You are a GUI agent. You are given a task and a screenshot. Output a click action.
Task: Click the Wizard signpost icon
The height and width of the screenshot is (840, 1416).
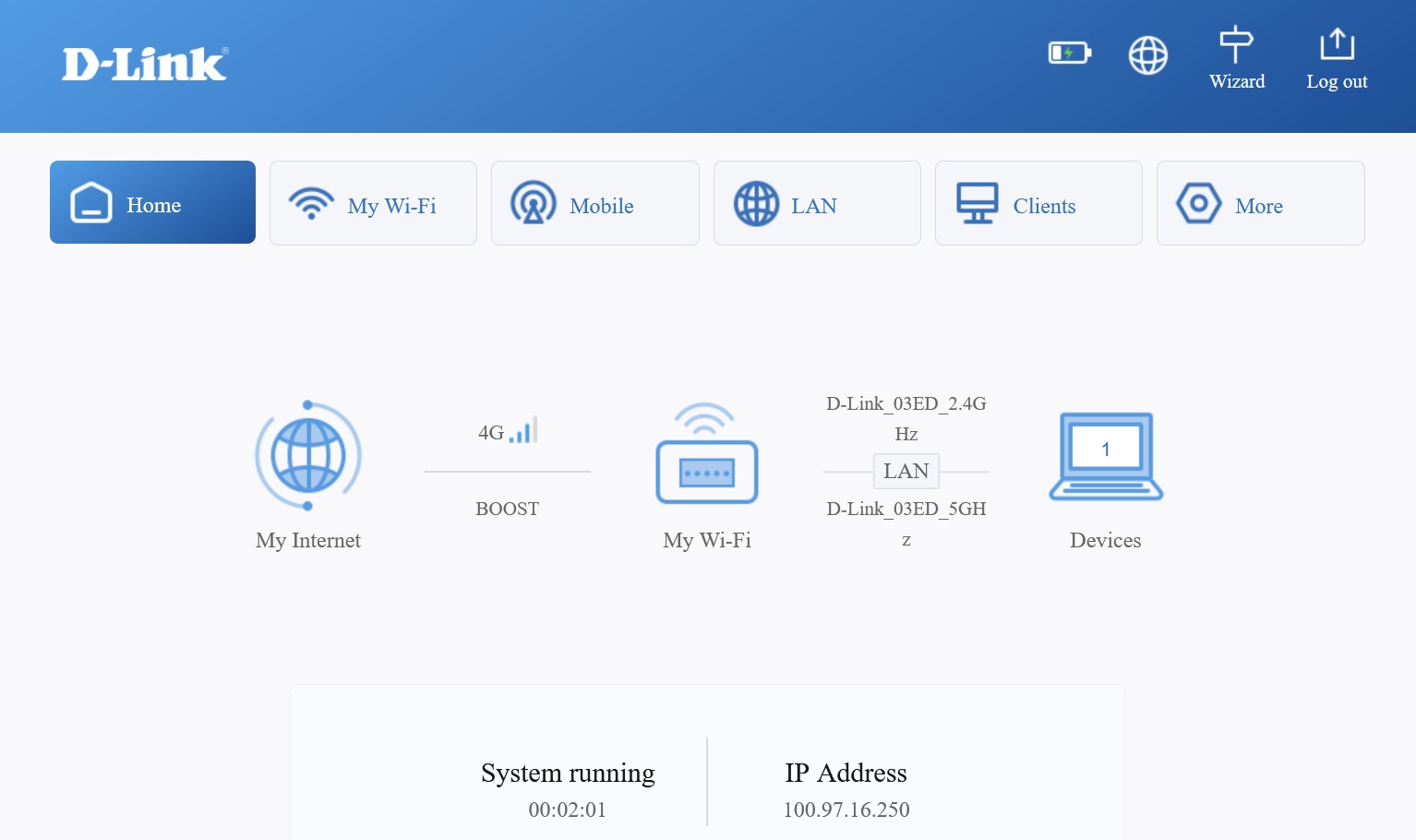(x=1237, y=42)
